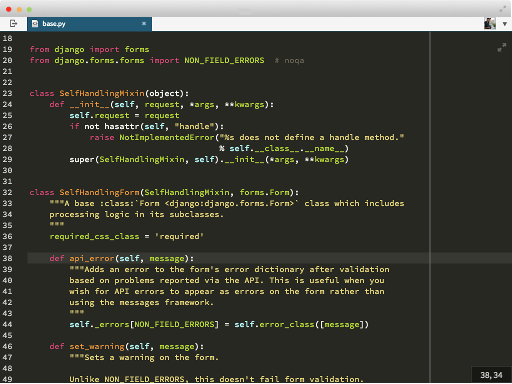The height and width of the screenshot is (384, 512).
Task: Click the red close window button
Action: point(9,9)
